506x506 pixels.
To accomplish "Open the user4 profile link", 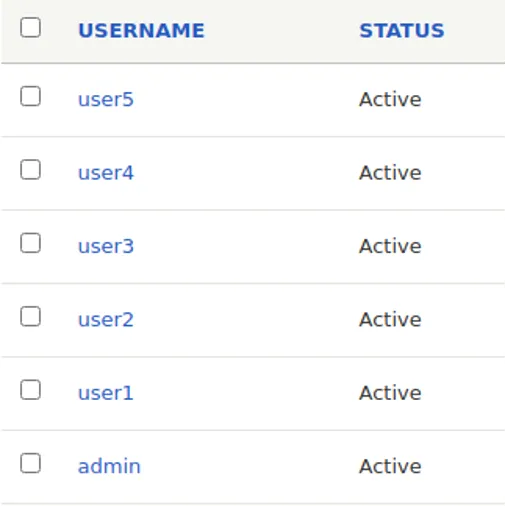I will [106, 173].
